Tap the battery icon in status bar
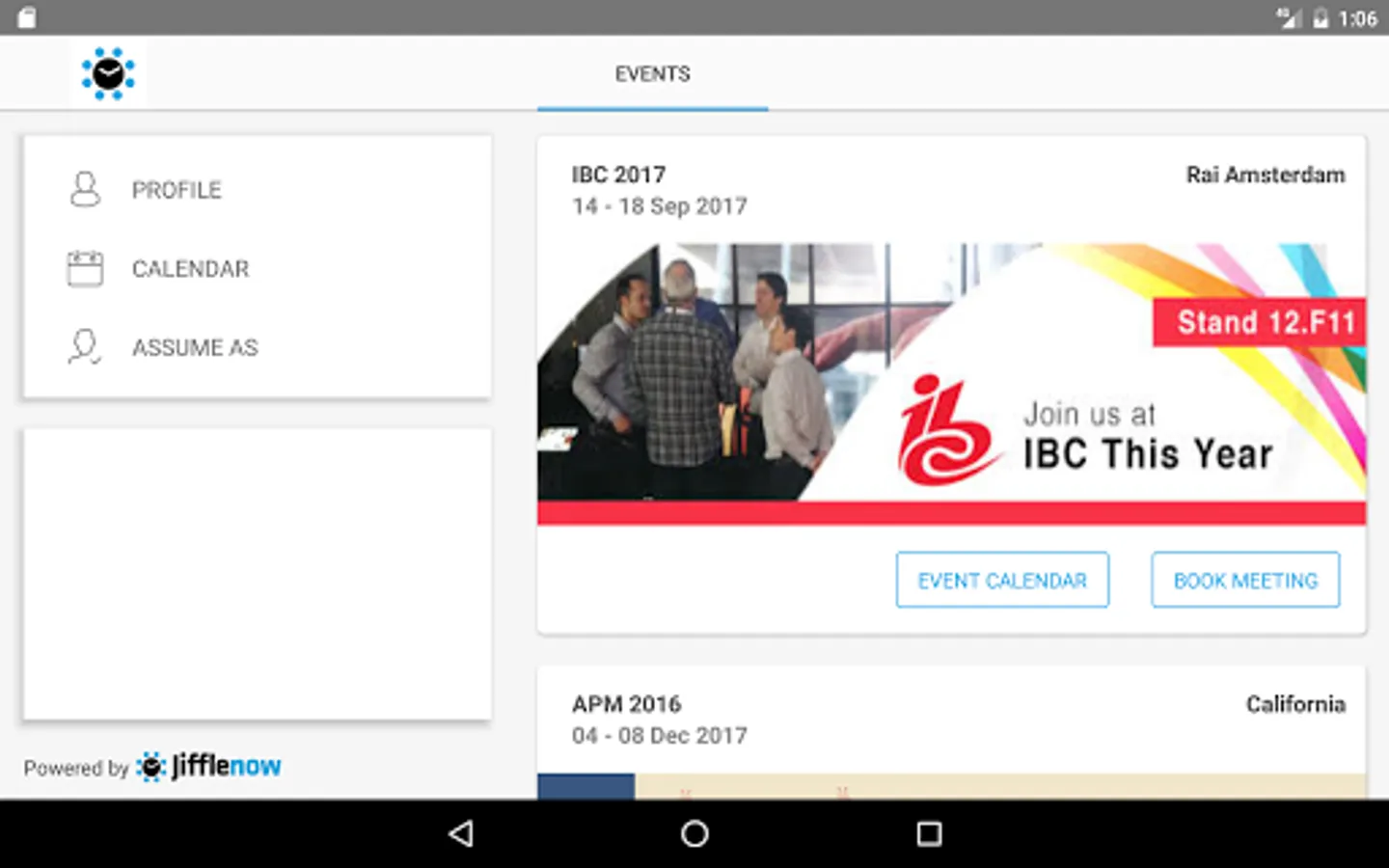Viewport: 1389px width, 868px height. [1321, 18]
